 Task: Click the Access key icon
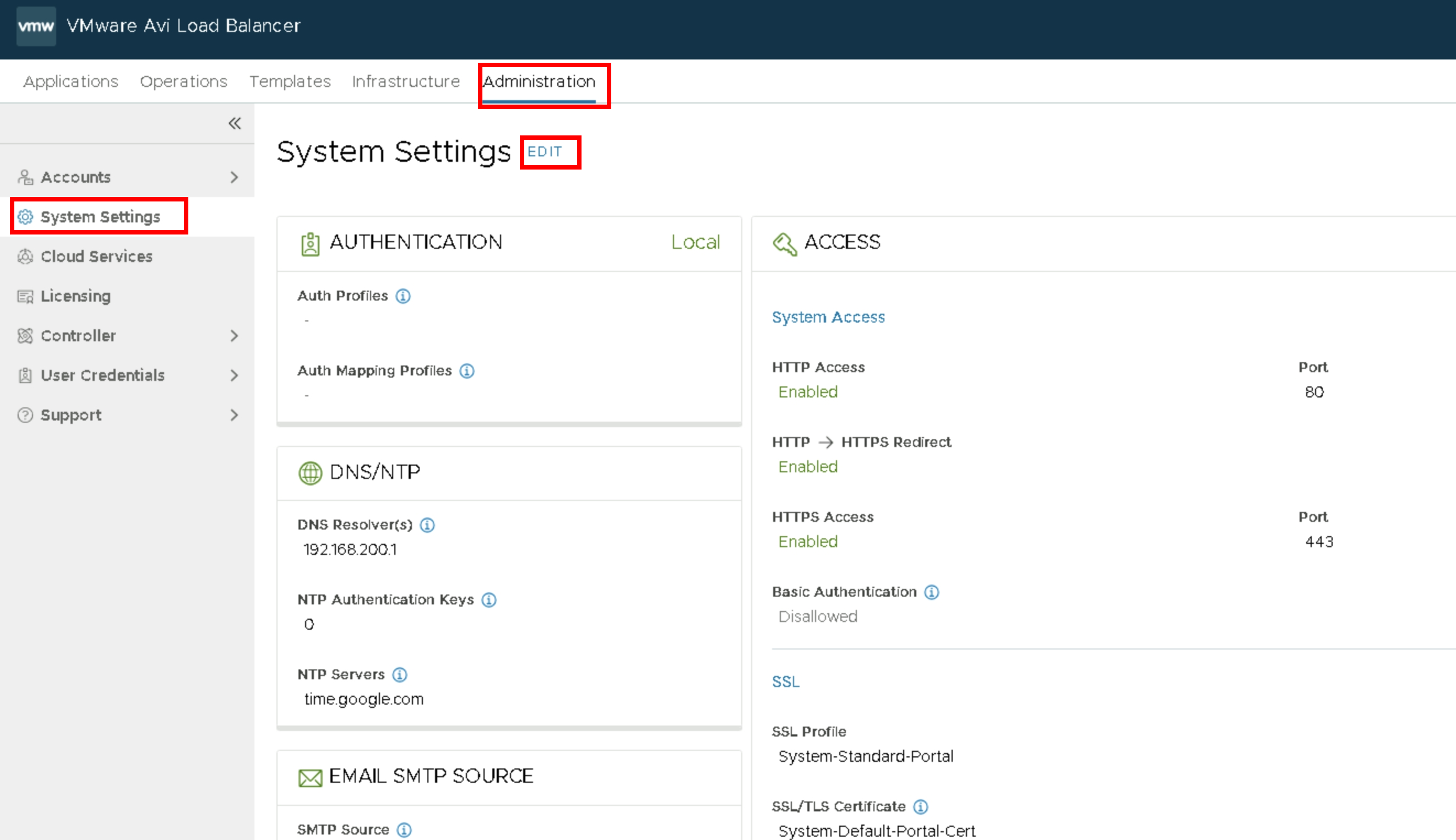pyautogui.click(x=785, y=244)
